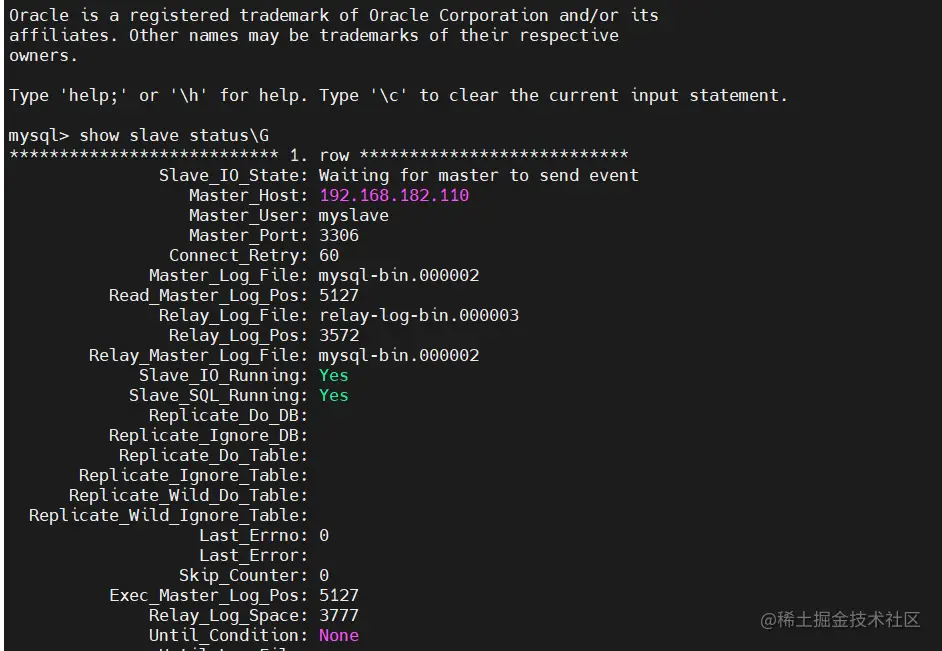Click the Exec_Master_Log_Pos value 5127
The image size is (942, 651).
coord(339,595)
